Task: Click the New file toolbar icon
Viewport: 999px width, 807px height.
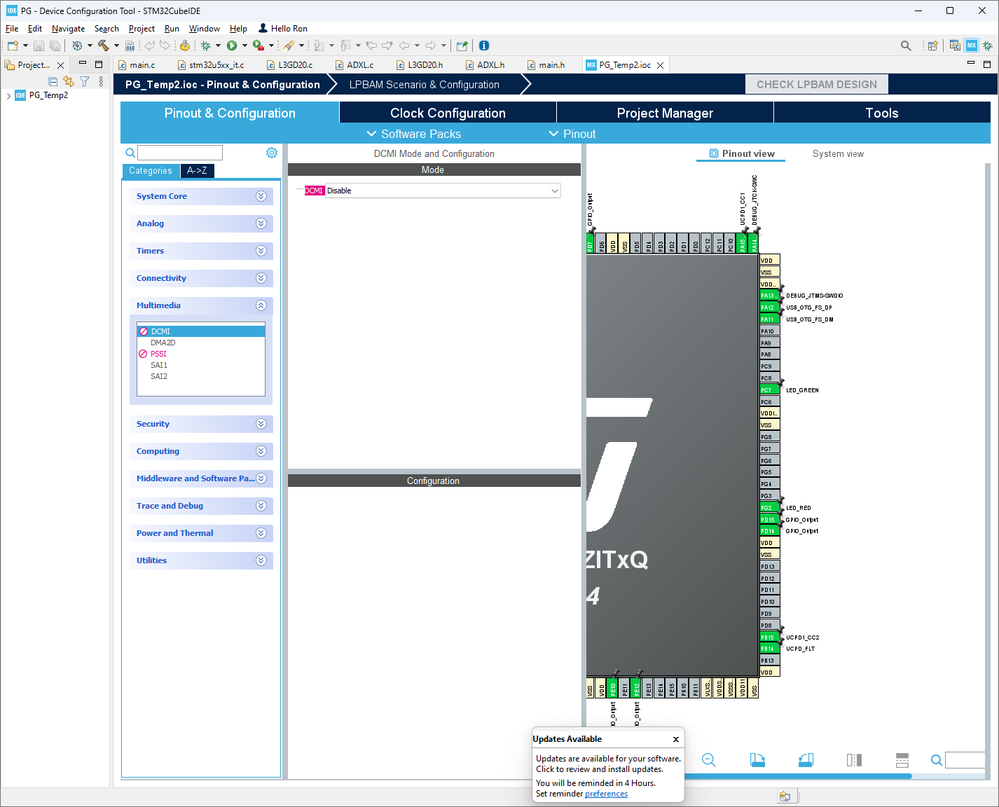Action: [12, 46]
